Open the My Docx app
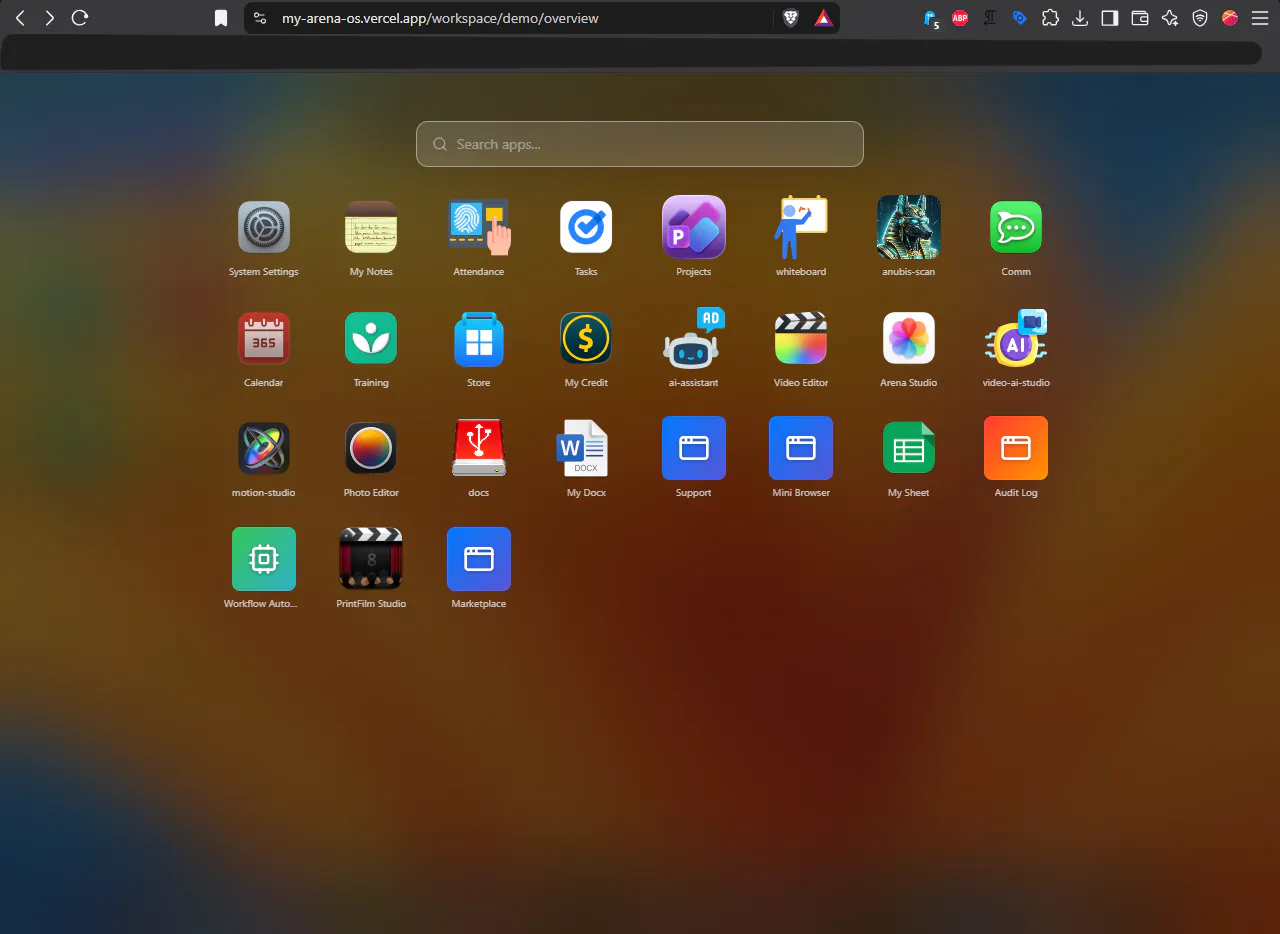Viewport: 1280px width, 934px height. (583, 448)
